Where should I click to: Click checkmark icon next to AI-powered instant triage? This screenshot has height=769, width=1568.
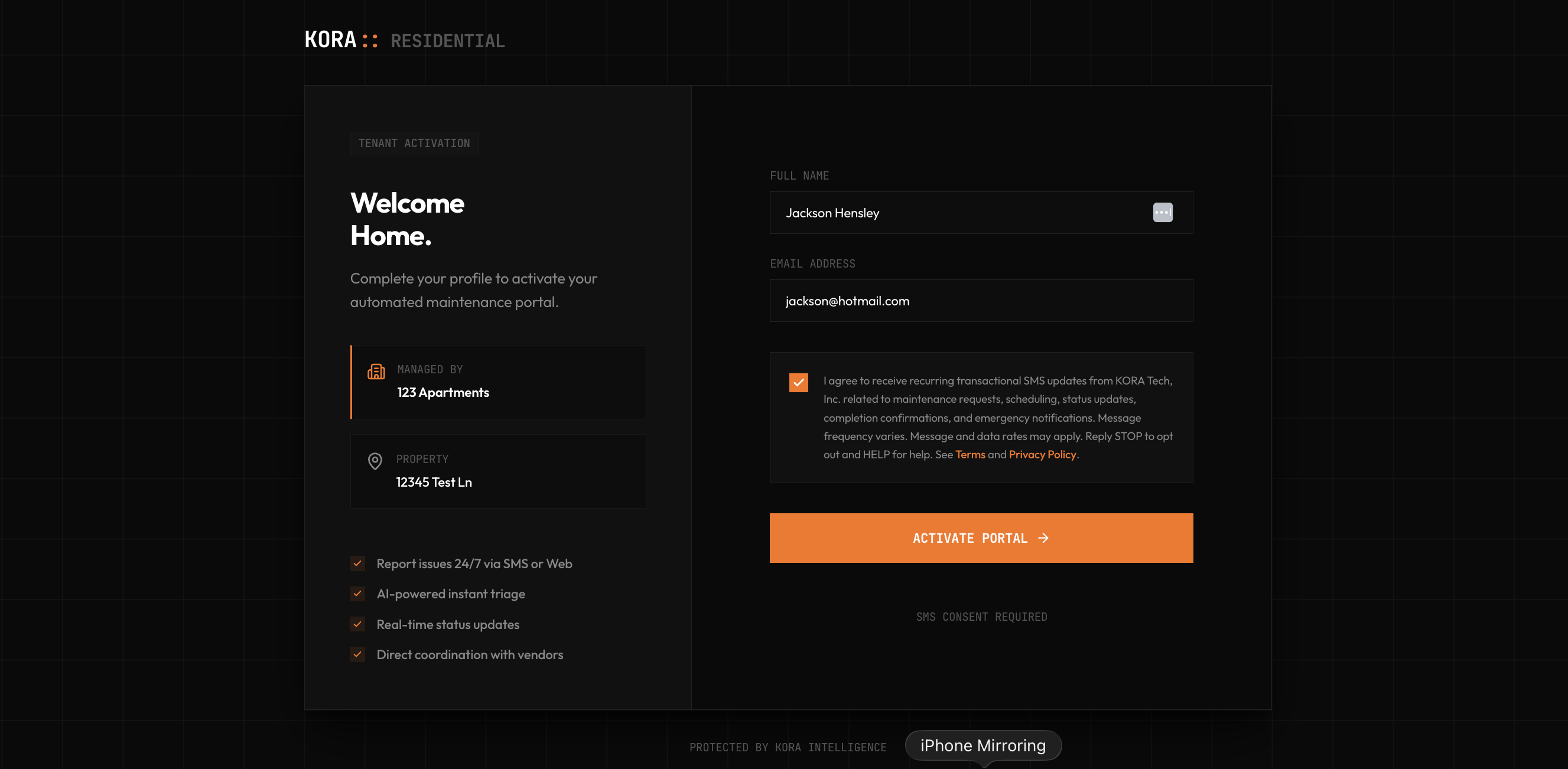[x=357, y=594]
